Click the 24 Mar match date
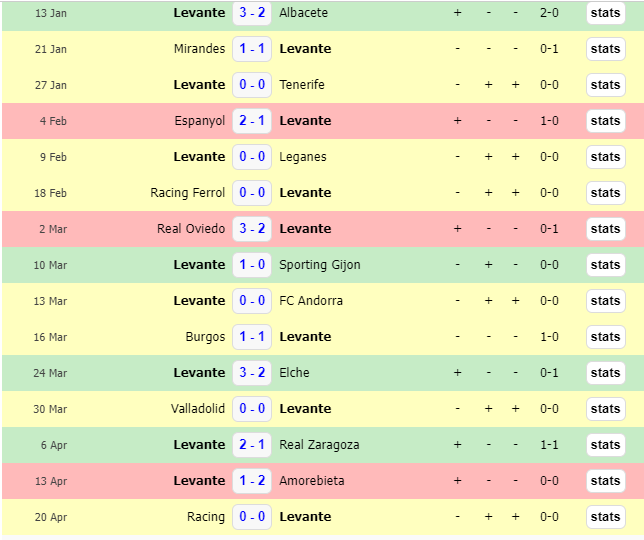 tap(52, 373)
